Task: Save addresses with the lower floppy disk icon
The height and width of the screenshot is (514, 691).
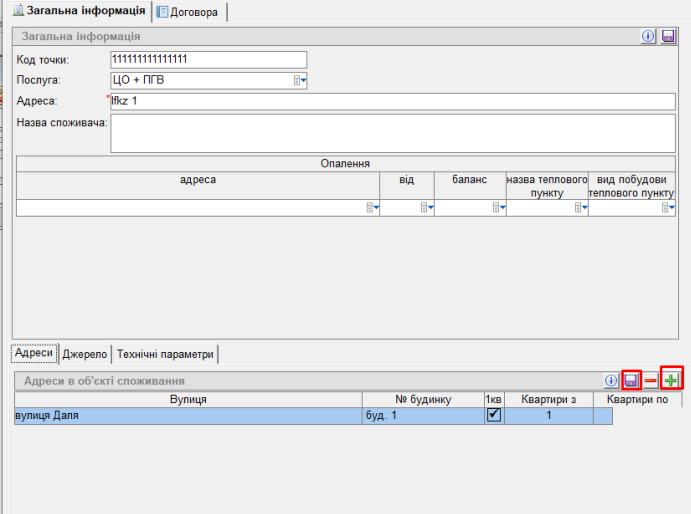Action: coord(631,381)
